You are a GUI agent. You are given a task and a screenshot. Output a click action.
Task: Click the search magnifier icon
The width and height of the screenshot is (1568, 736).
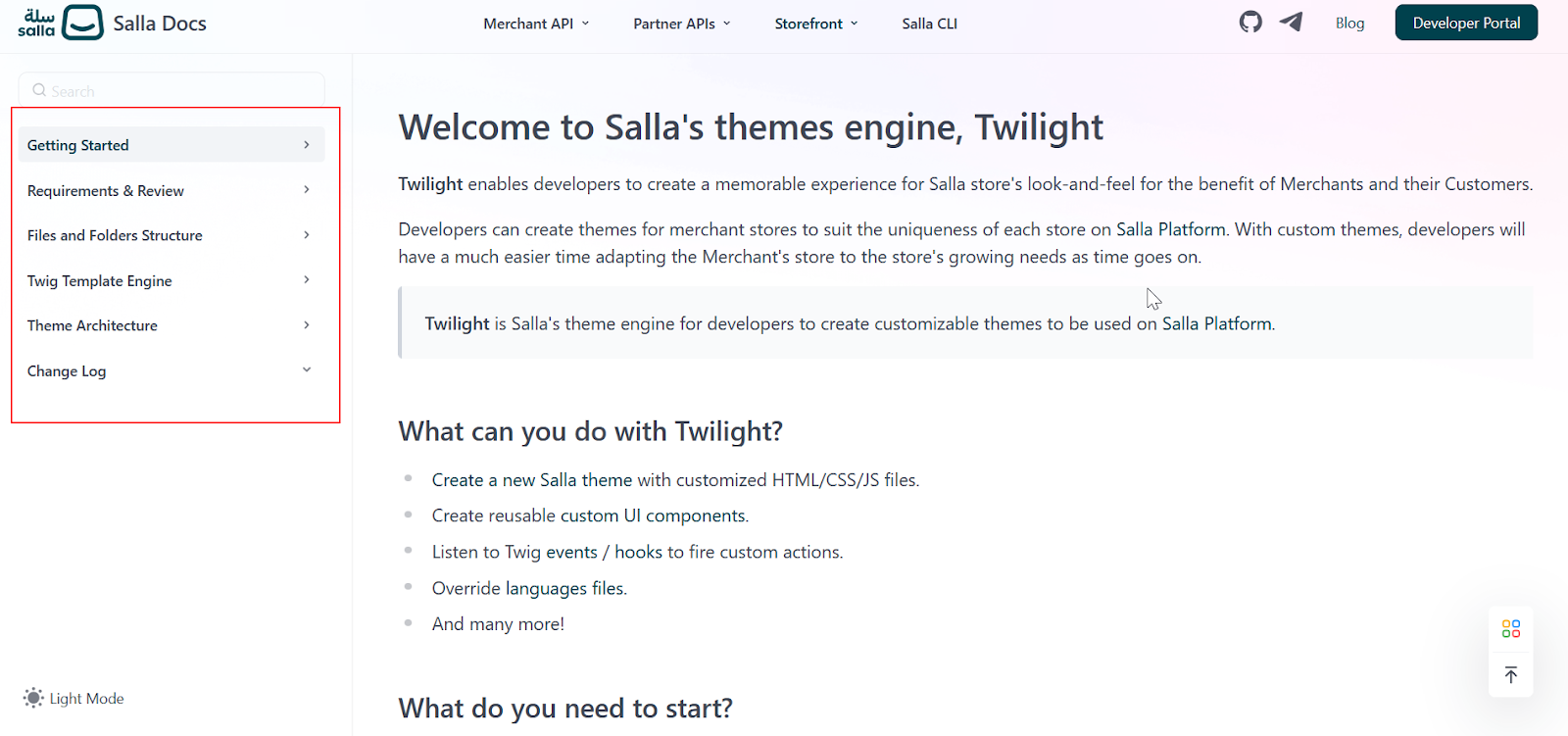pos(39,90)
